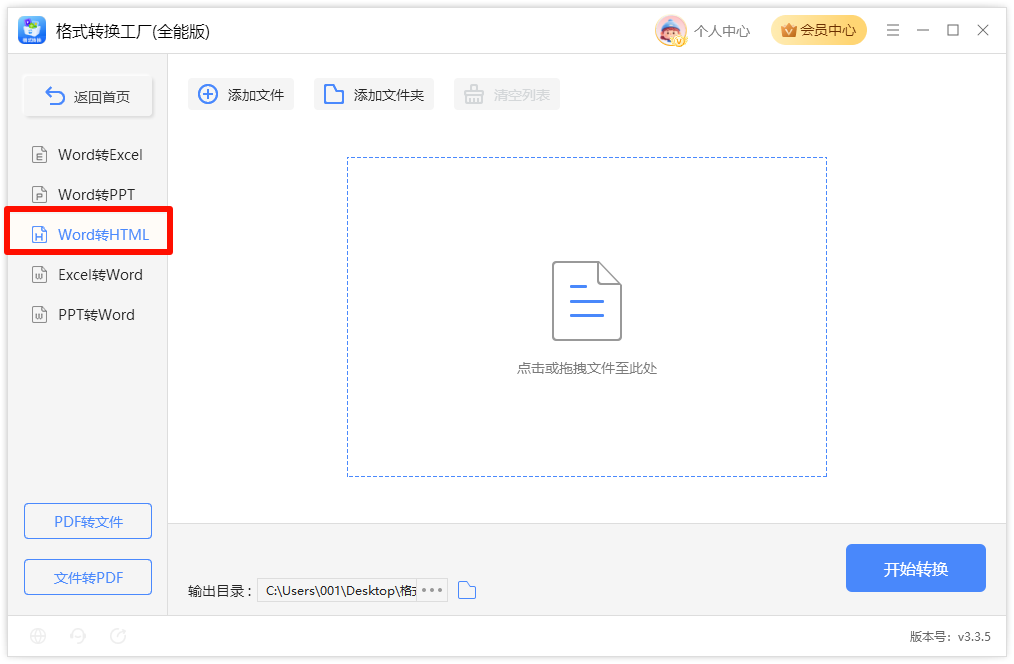
Task: Maximize the window
Action: pos(953,30)
